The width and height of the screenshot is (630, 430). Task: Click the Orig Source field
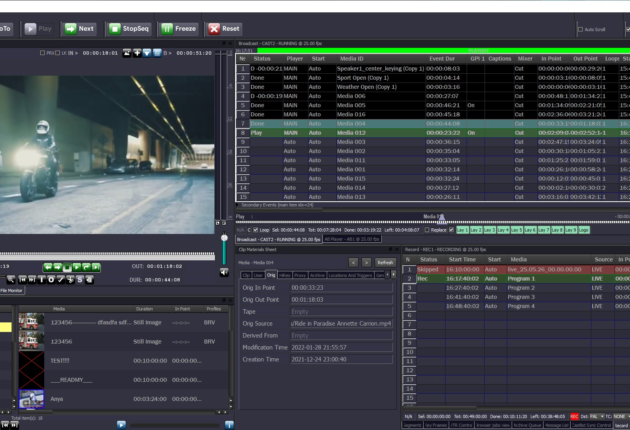click(341, 324)
